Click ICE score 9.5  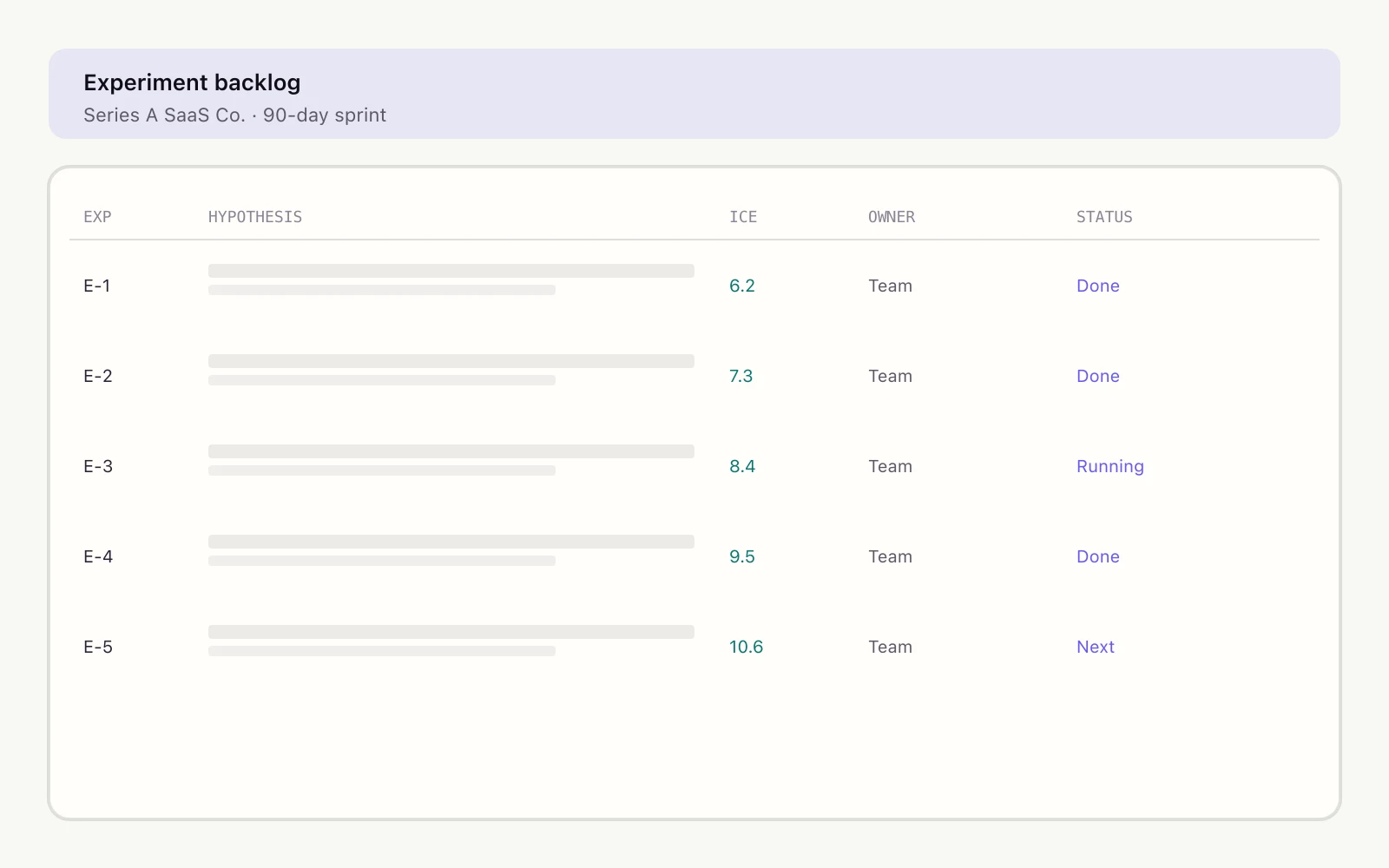742,556
